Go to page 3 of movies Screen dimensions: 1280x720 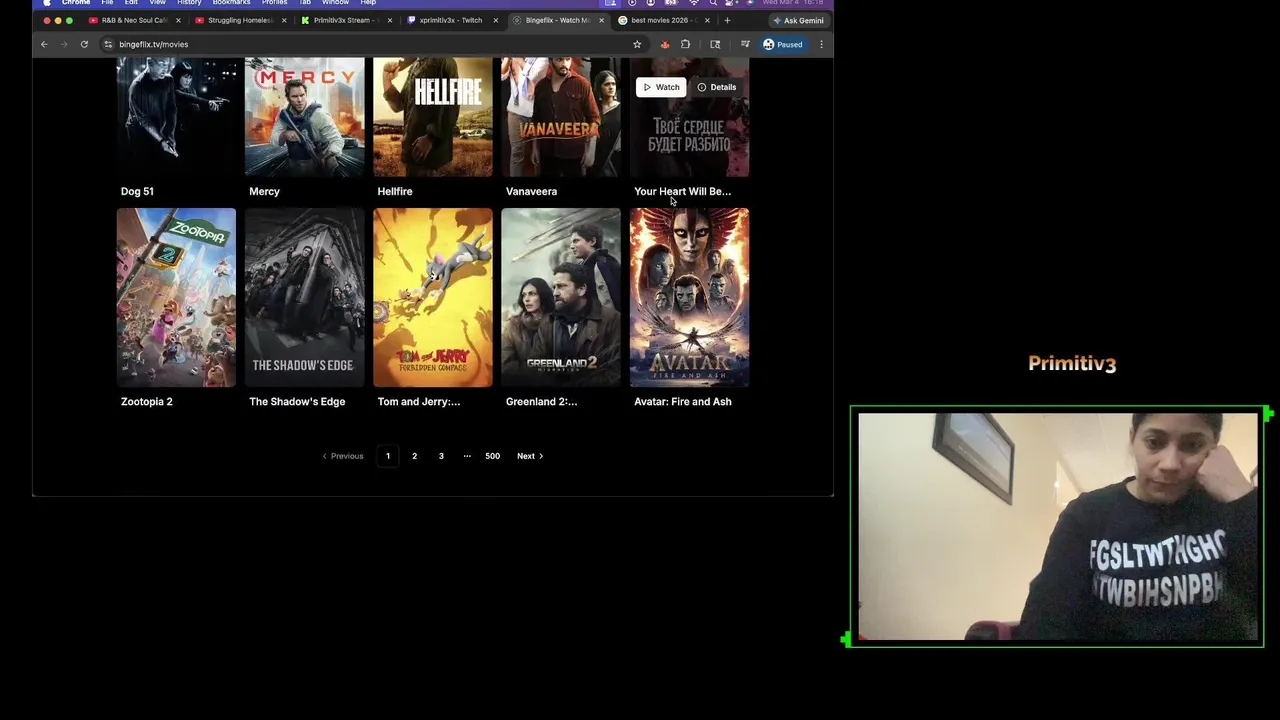[x=441, y=456]
